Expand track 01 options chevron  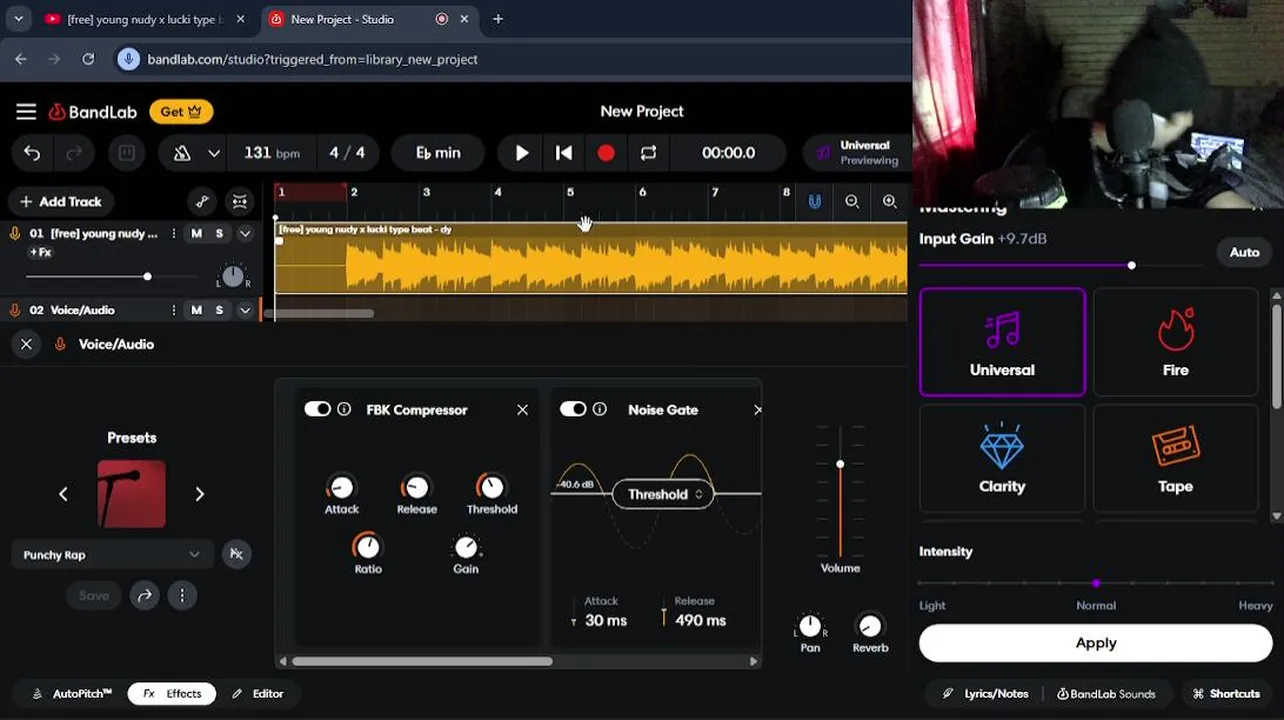(244, 233)
